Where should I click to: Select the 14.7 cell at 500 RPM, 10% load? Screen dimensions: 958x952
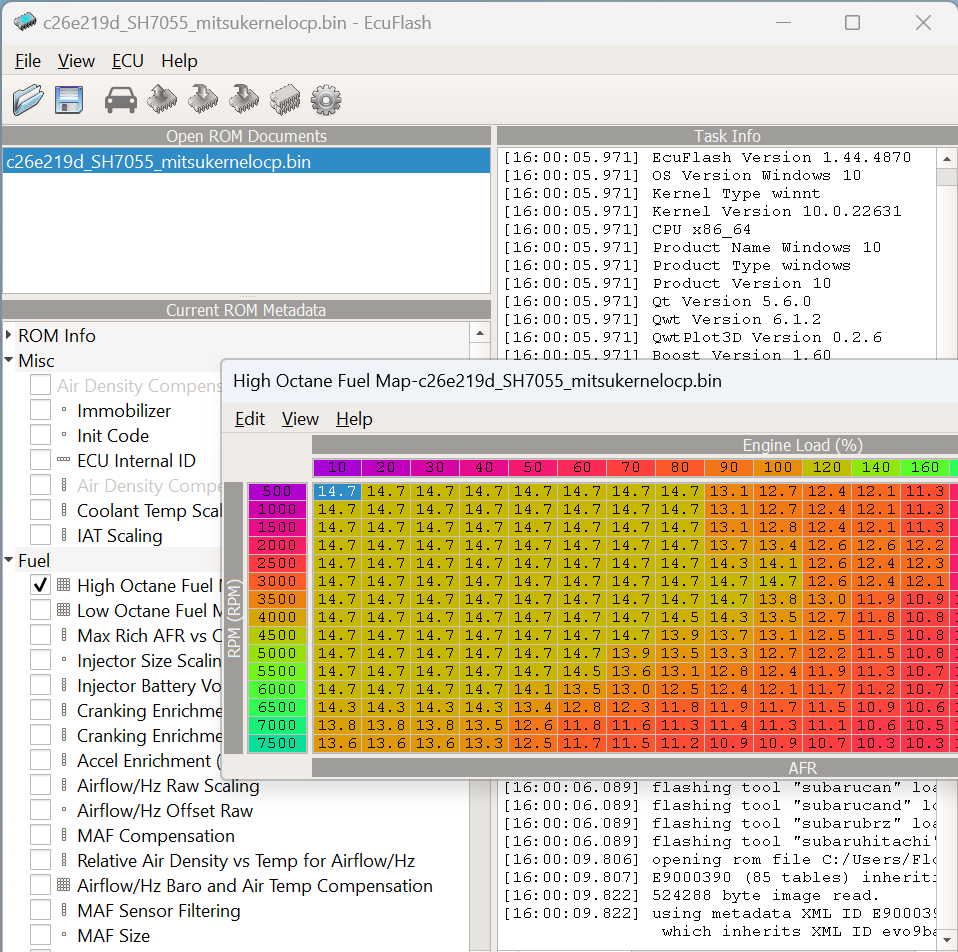click(337, 491)
